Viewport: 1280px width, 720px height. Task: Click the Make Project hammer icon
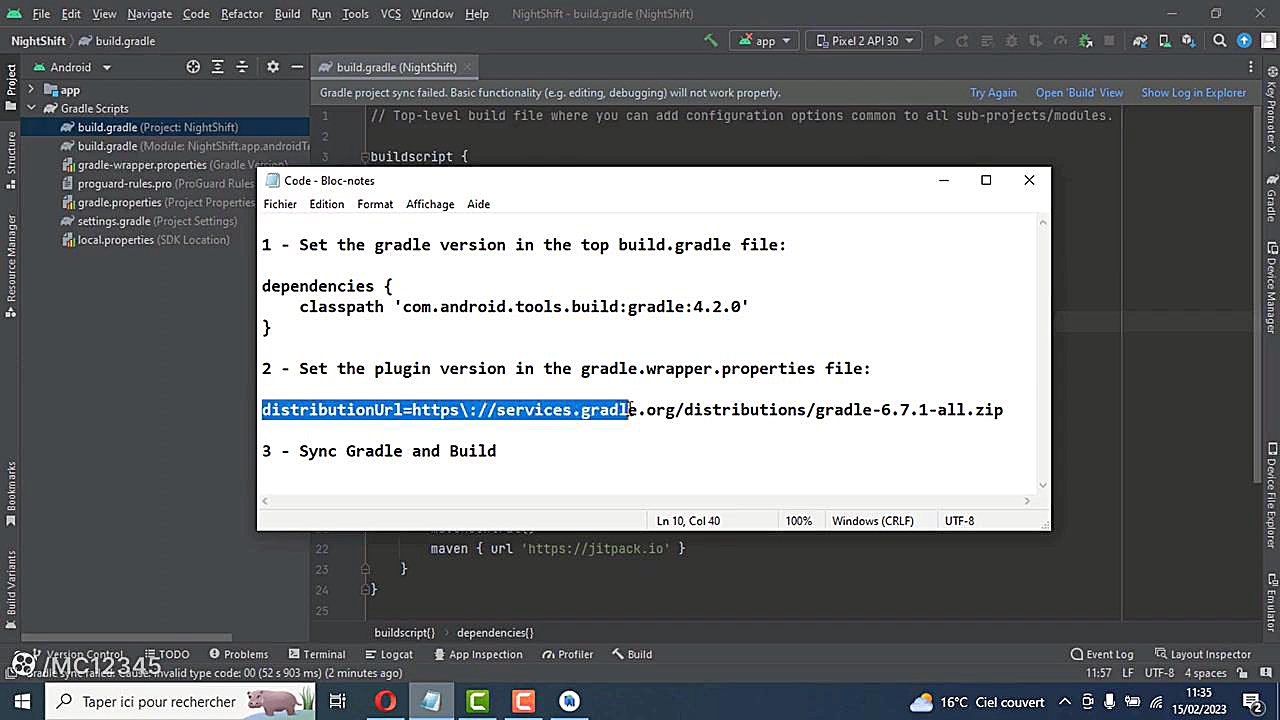click(711, 41)
